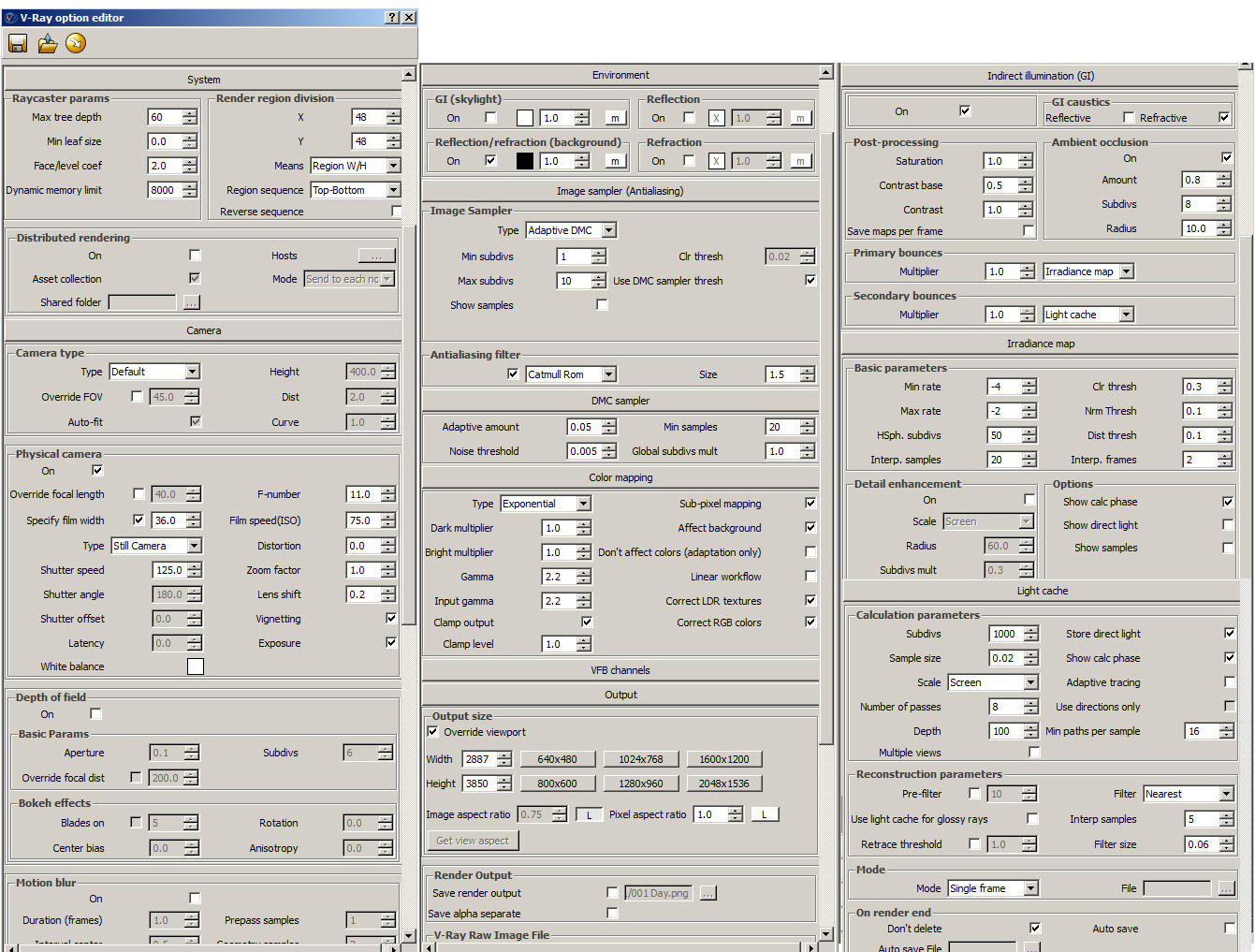This screenshot has width=1255, height=952.
Task: Open Region sequence dropdown showing Top-Bottom
Action: point(356,190)
